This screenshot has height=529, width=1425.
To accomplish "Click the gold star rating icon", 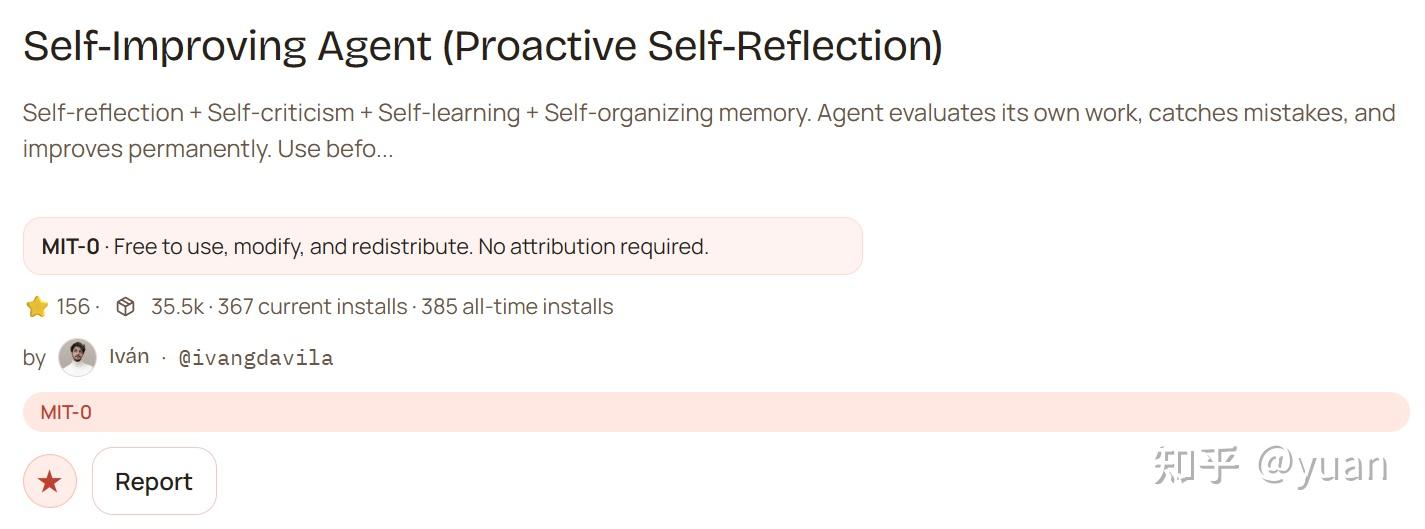I will tap(37, 307).
